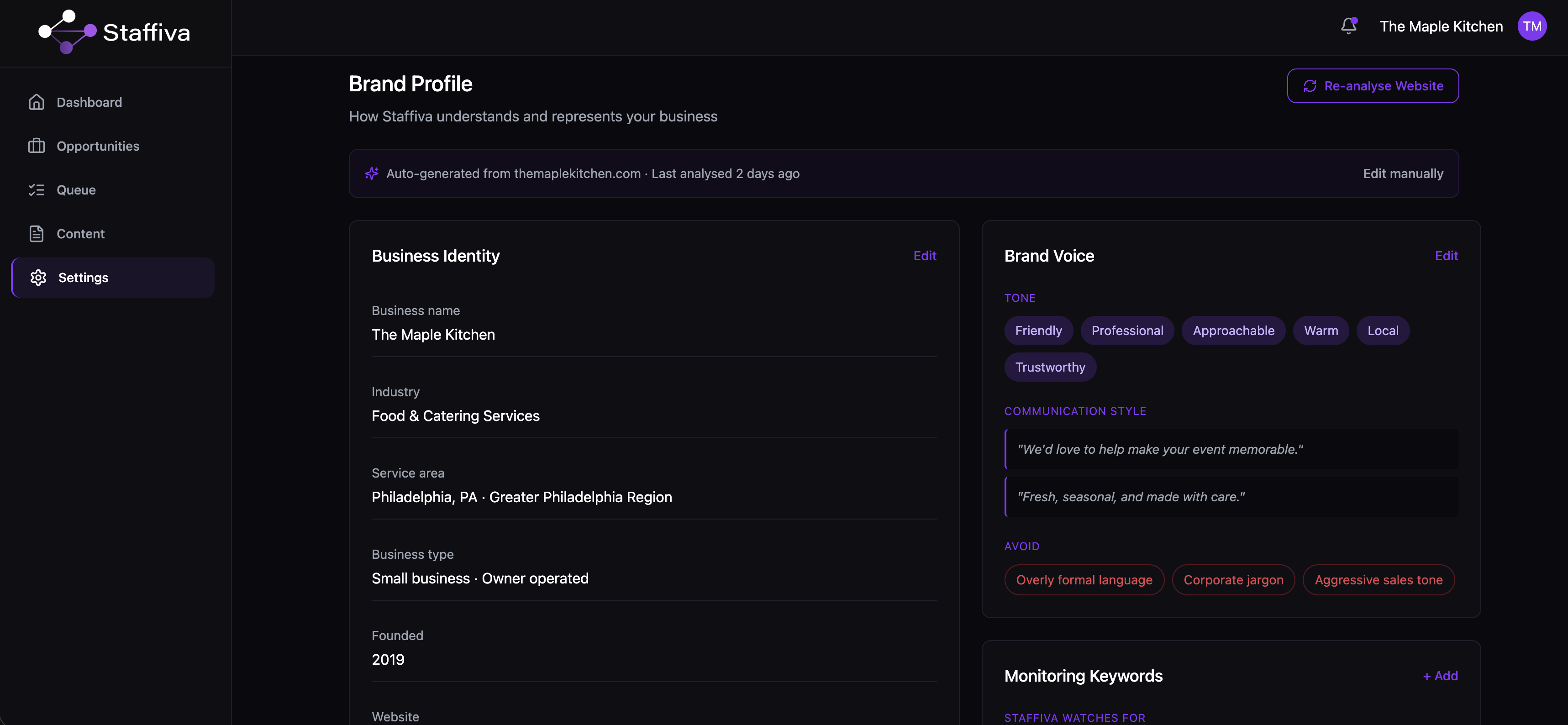Click the Aggressive sales tone tag

(1378, 579)
